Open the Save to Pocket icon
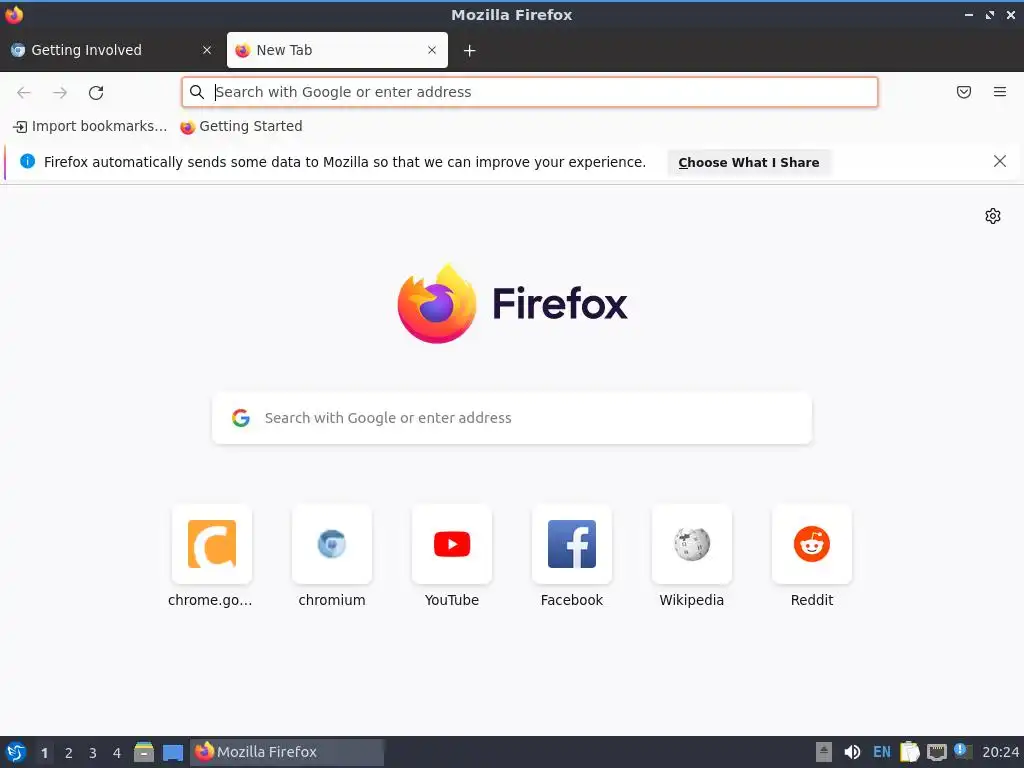The width and height of the screenshot is (1024, 768). [x=964, y=92]
